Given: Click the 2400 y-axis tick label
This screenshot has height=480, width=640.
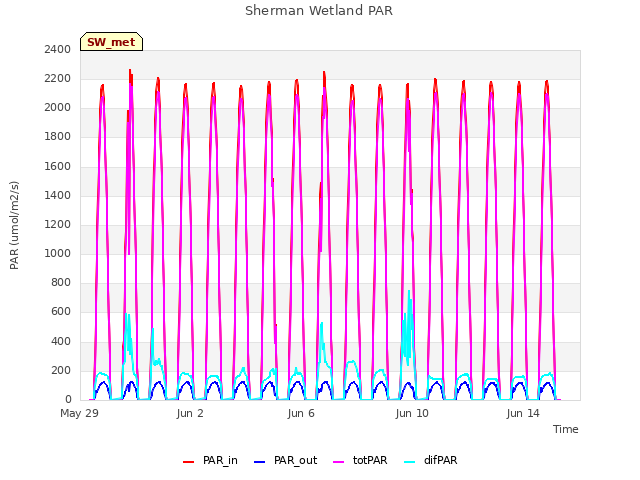Looking at the screenshot, I should pos(58,49).
